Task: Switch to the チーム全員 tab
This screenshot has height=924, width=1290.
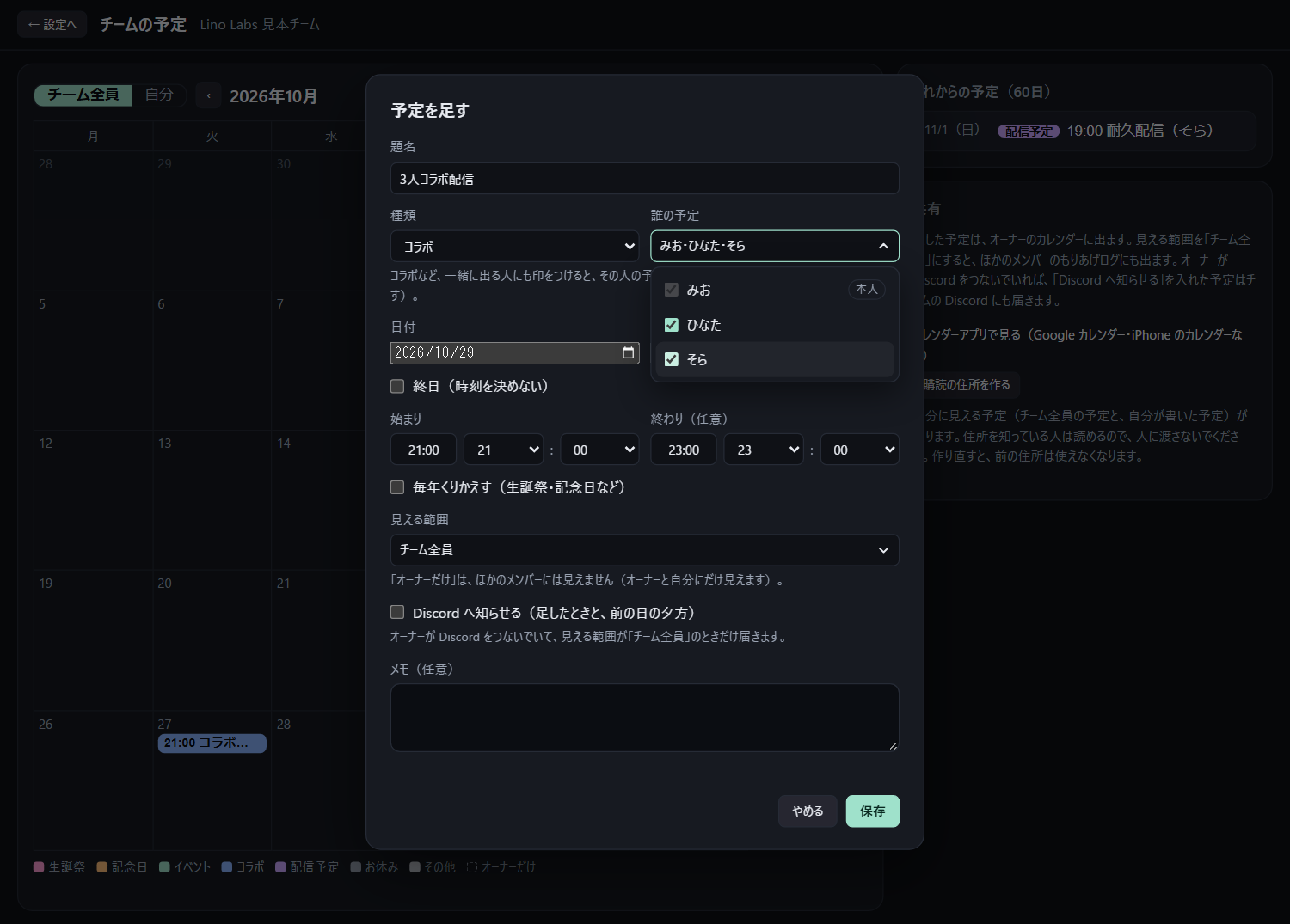Action: [83, 95]
